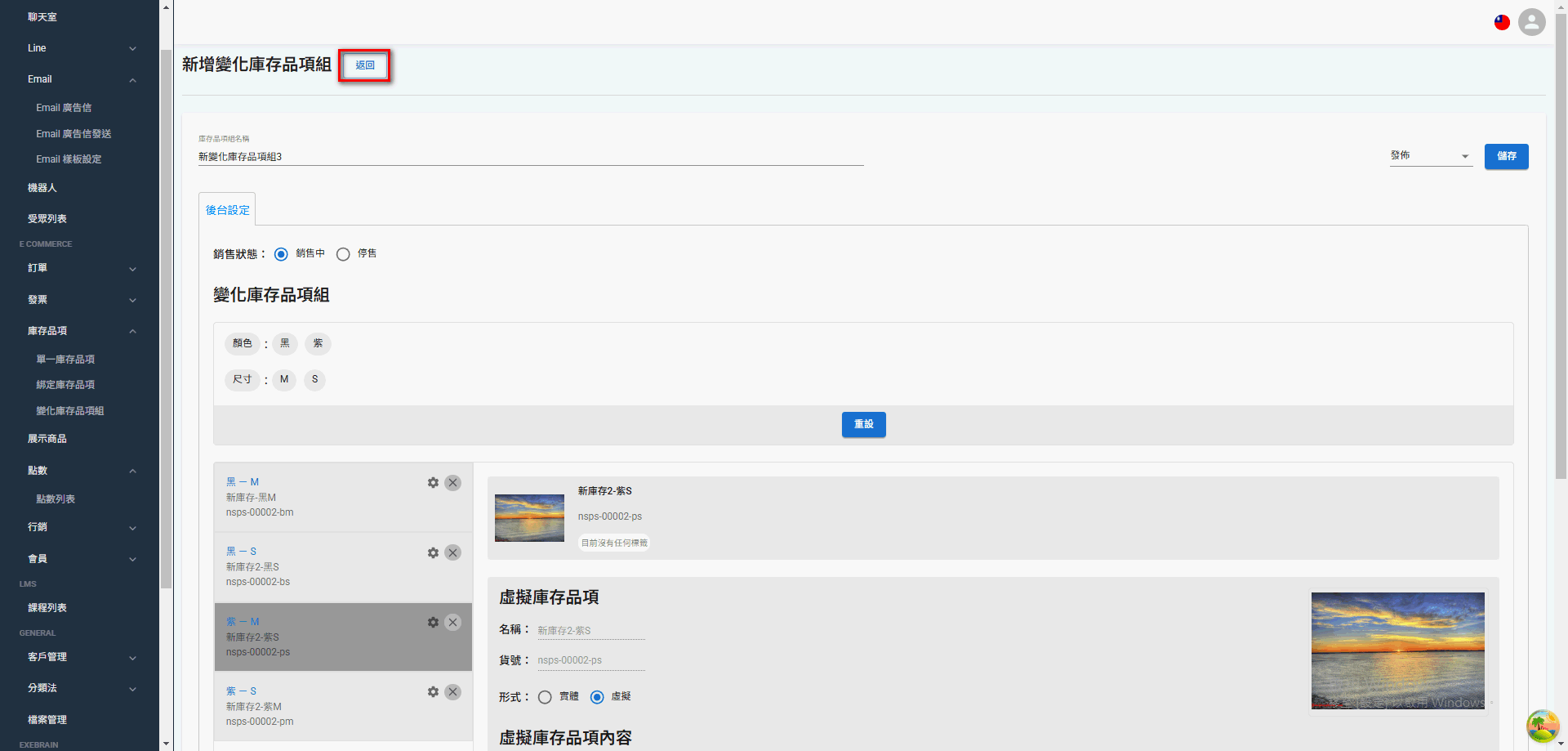Image resolution: width=1568 pixels, height=751 pixels.
Task: Edit the 庫存品項組名稱 name field
Action: (531, 157)
